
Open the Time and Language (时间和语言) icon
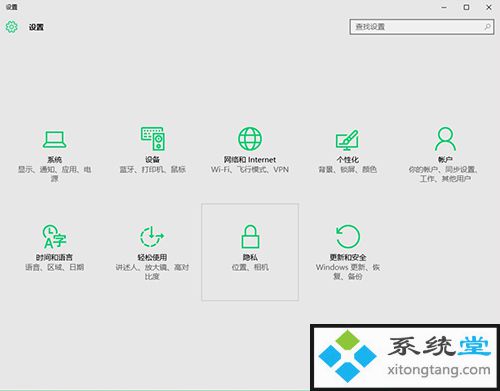[x=54, y=236]
